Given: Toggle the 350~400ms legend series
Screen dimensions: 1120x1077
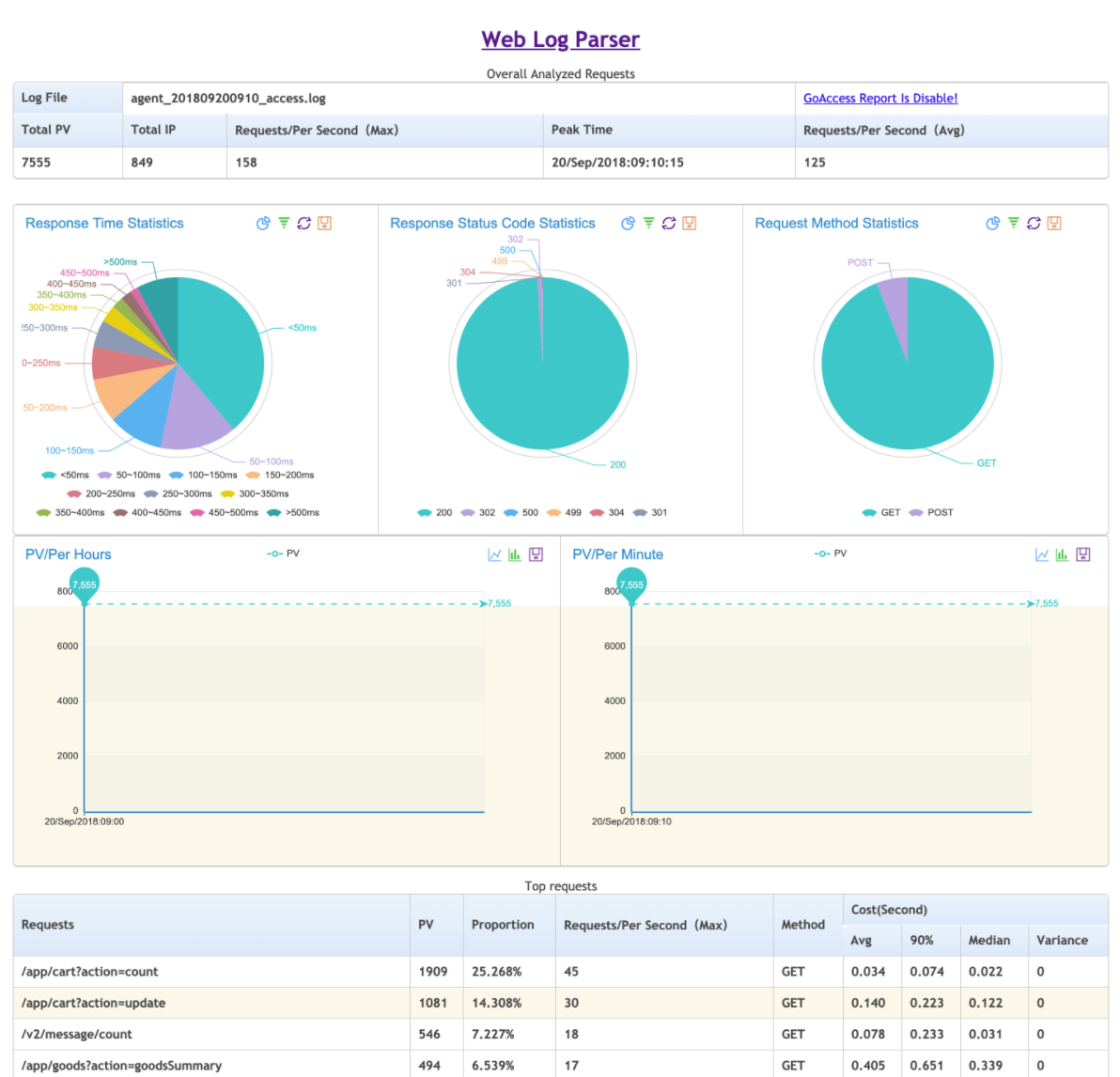Looking at the screenshot, I should pyautogui.click(x=70, y=512).
